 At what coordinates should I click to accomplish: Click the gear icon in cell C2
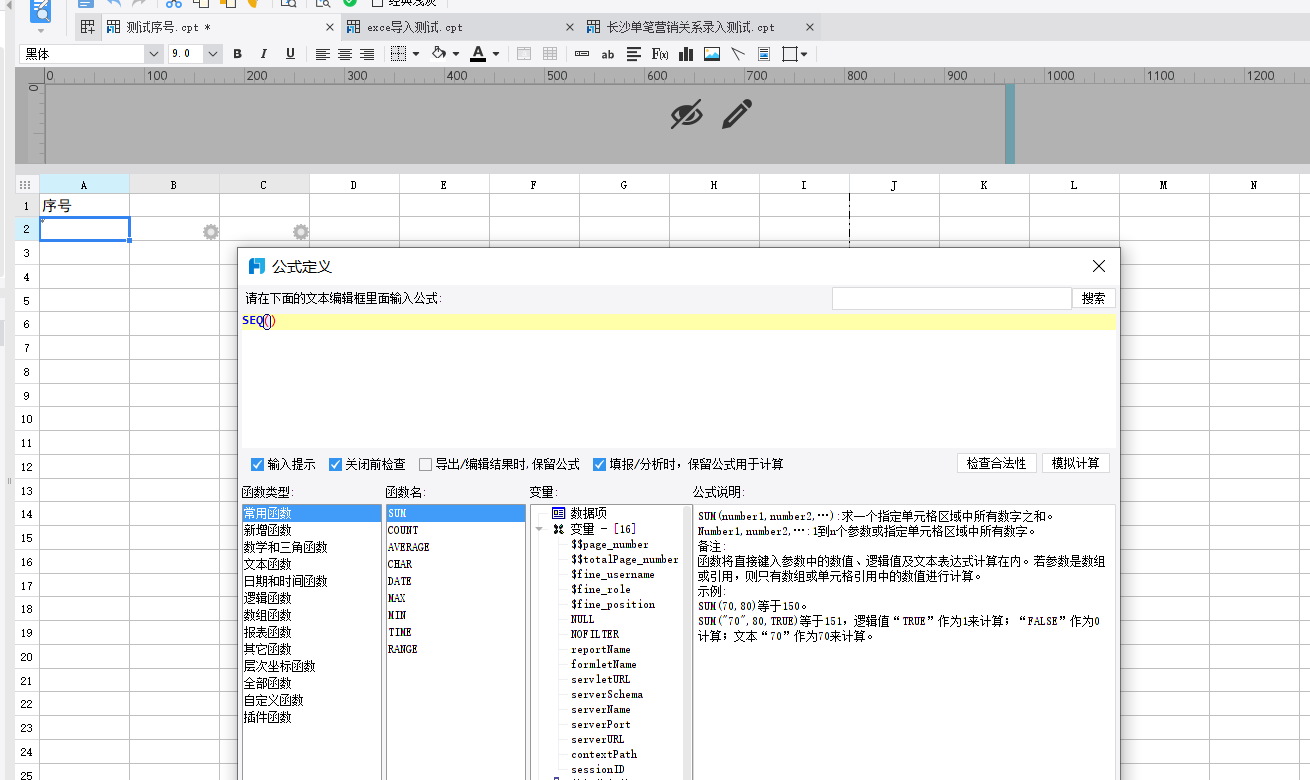300,232
